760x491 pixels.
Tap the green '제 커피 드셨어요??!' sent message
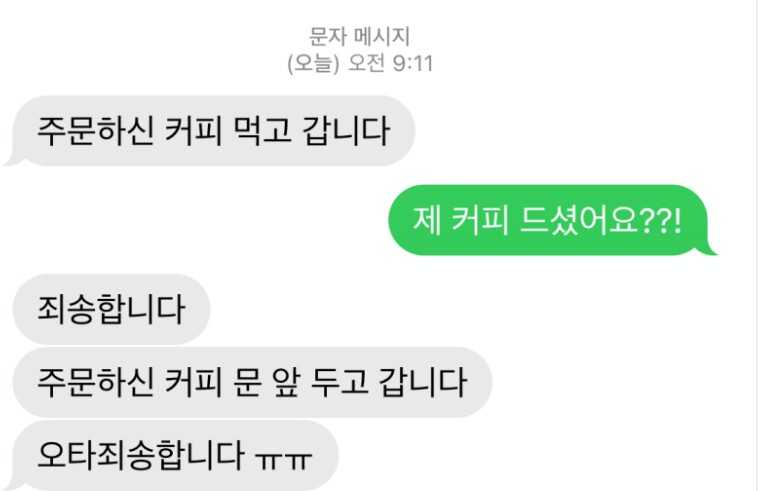[552, 220]
